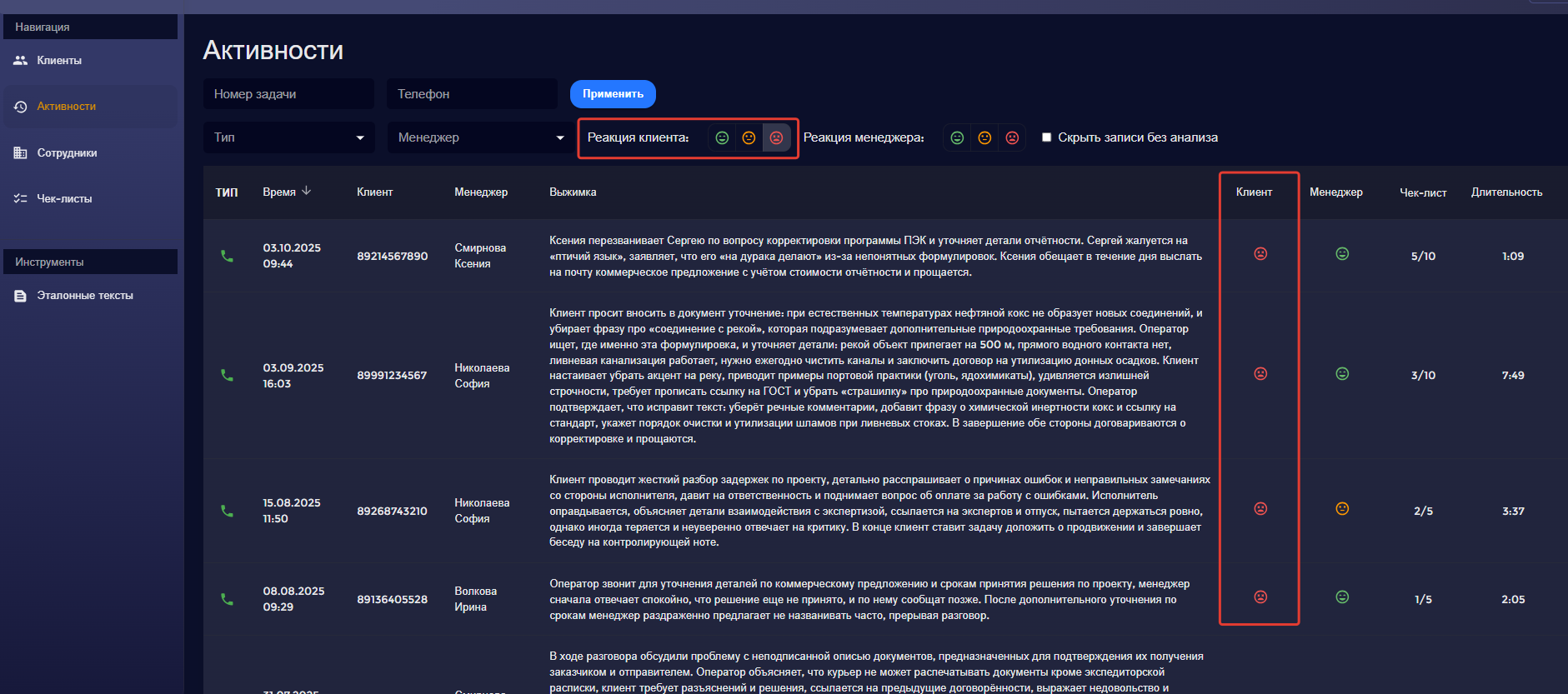Focus the Телефон search field
This screenshot has width=1568, height=694.
(472, 94)
